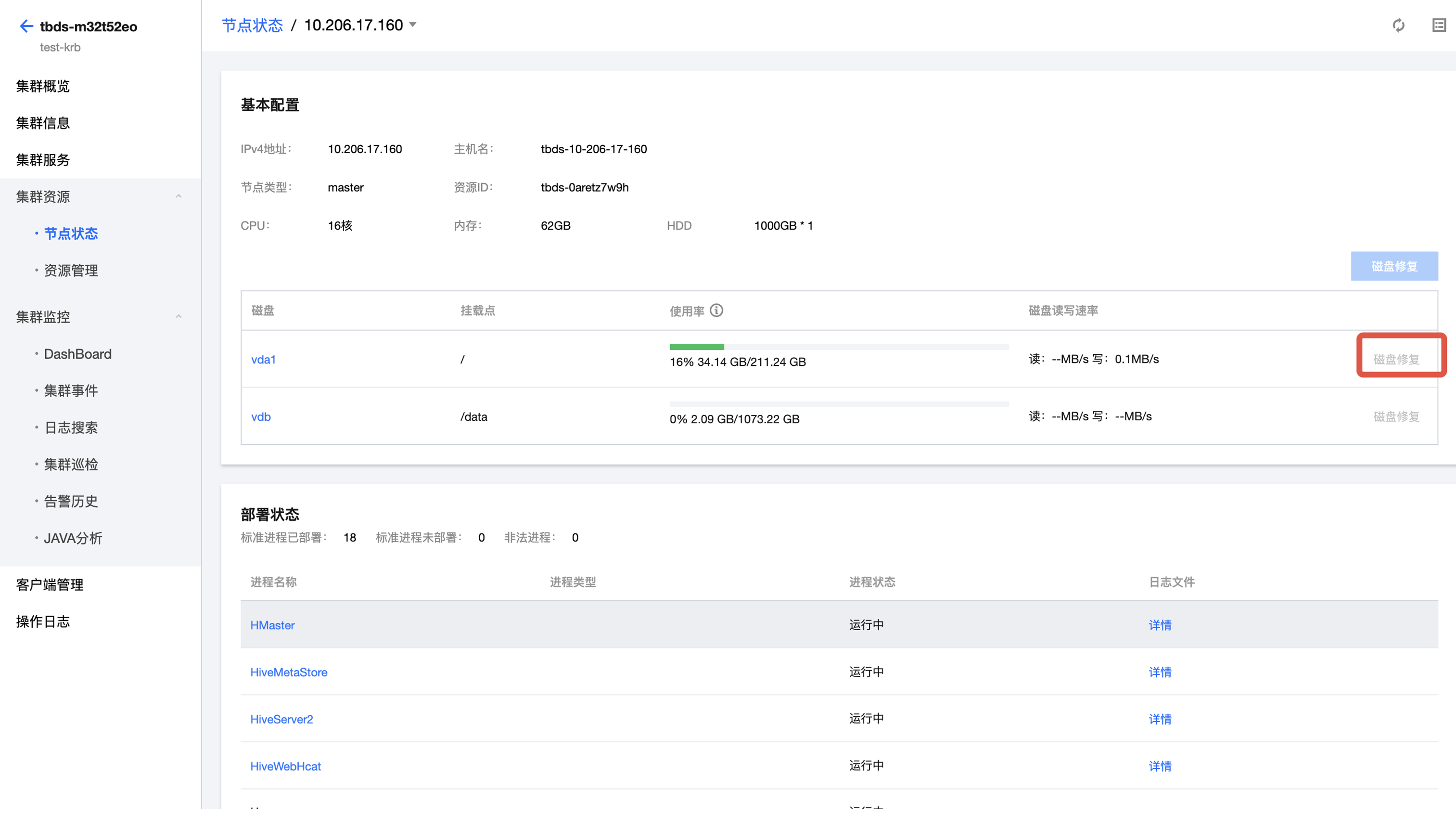Open the node IP 10.206.17.160 dropdown
The image size is (1456, 816).
(x=413, y=25)
